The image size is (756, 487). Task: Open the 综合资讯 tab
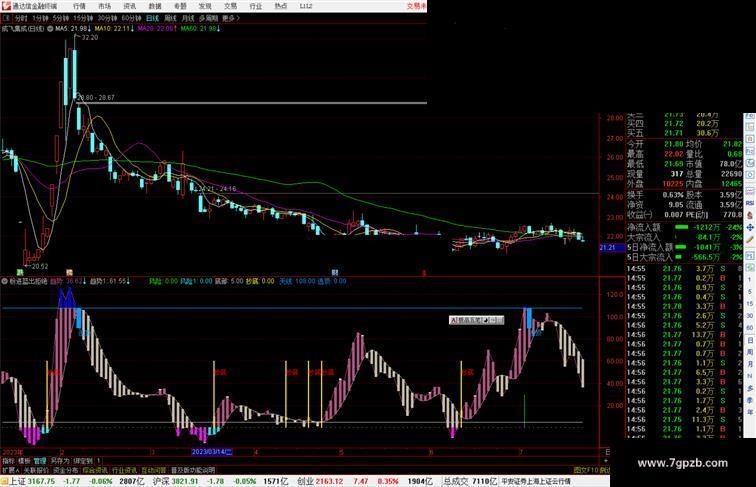95,470
